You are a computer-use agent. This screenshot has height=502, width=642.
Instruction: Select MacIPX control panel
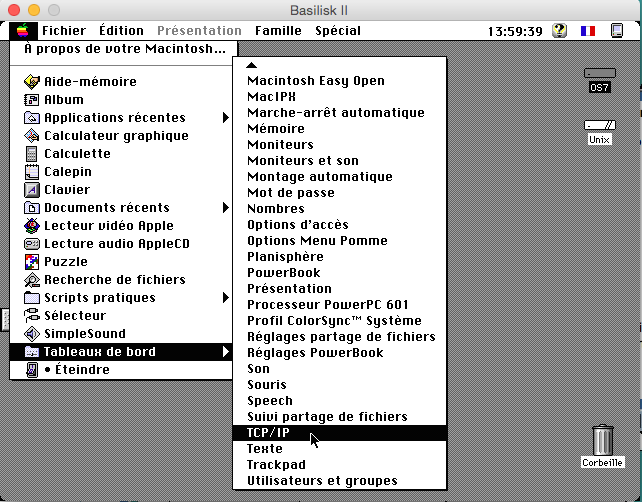click(x=339, y=97)
